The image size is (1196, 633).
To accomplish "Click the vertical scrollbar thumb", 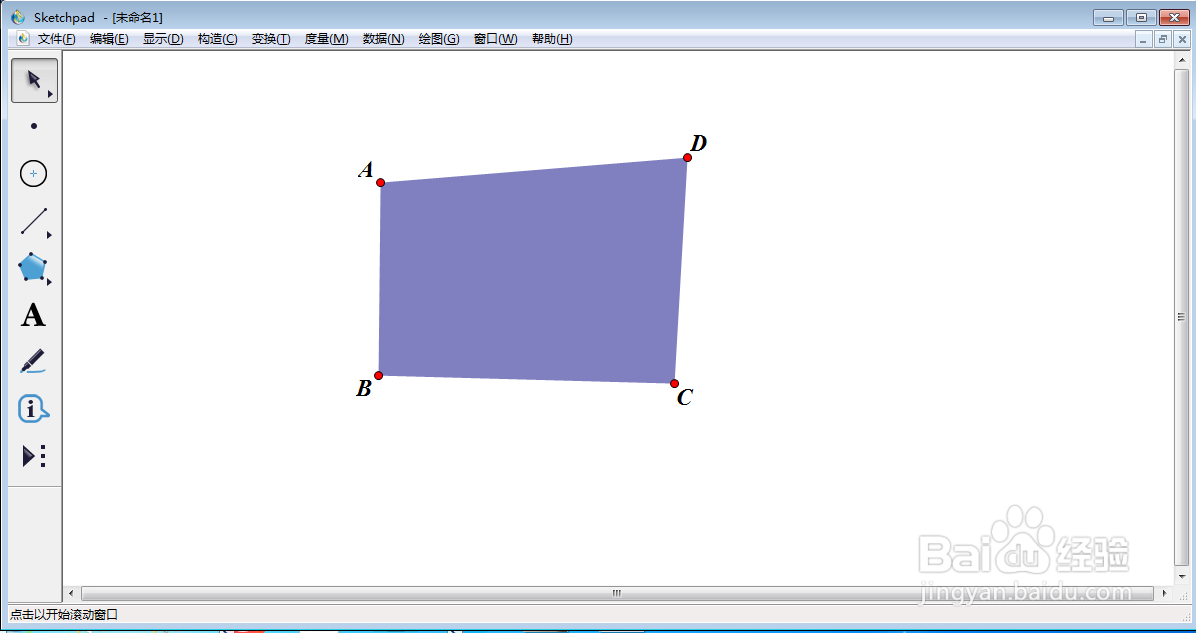I will [x=1182, y=318].
